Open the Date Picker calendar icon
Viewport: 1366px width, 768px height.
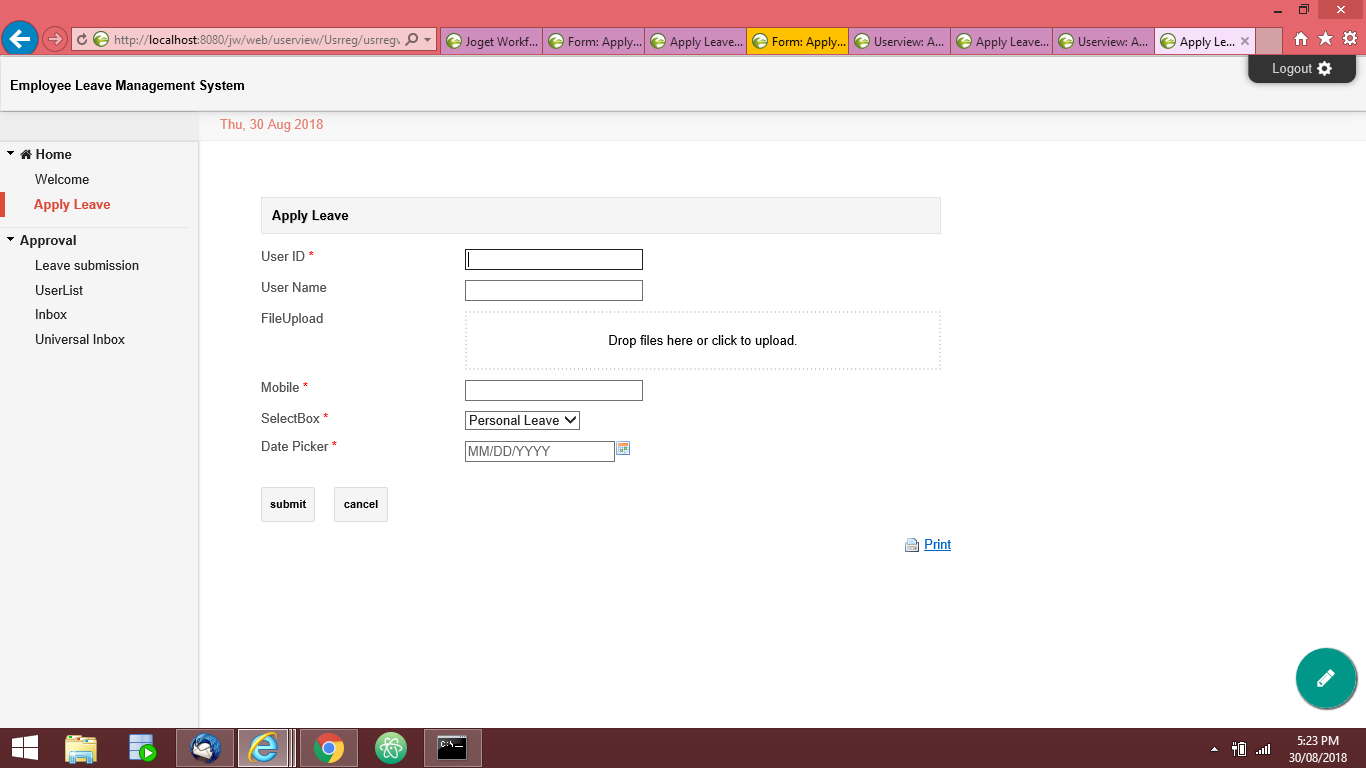coord(623,449)
